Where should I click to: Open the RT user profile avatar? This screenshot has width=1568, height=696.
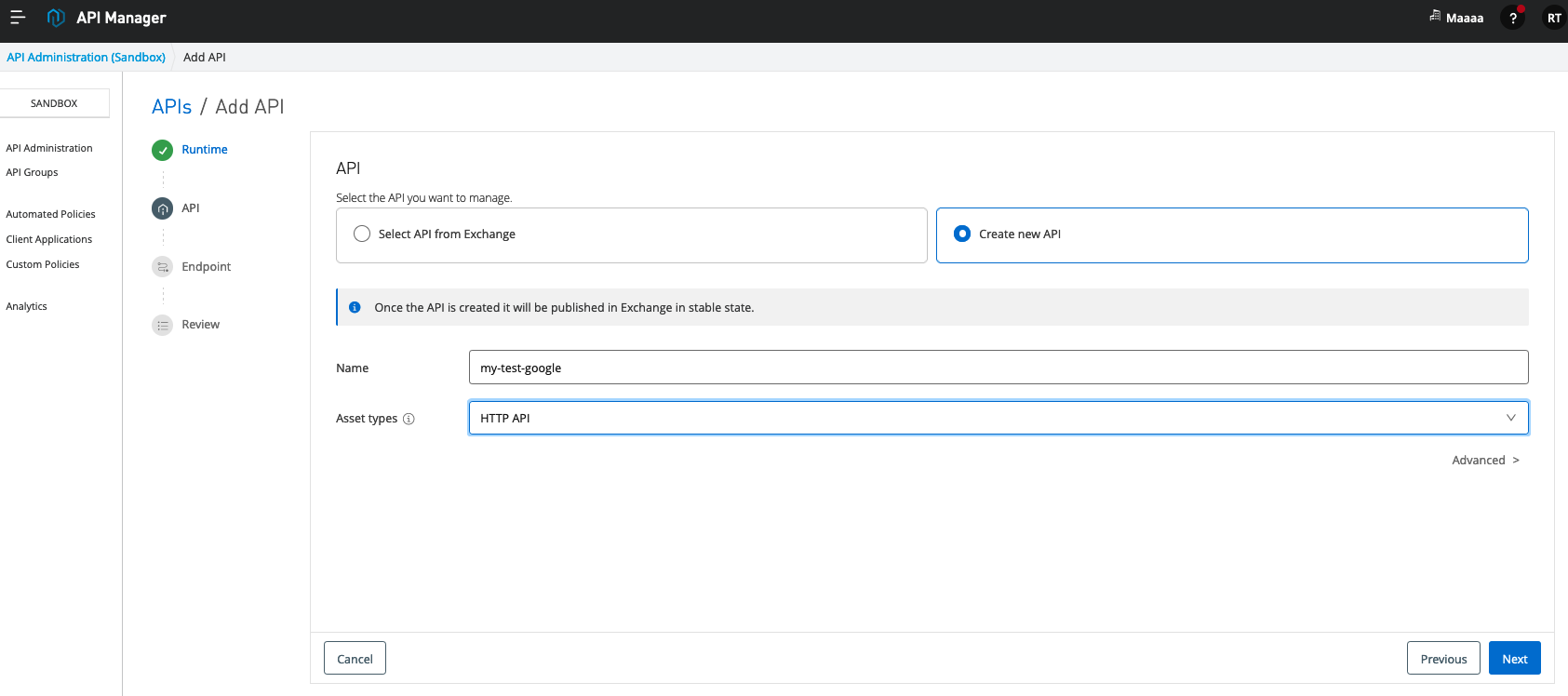coord(1553,18)
